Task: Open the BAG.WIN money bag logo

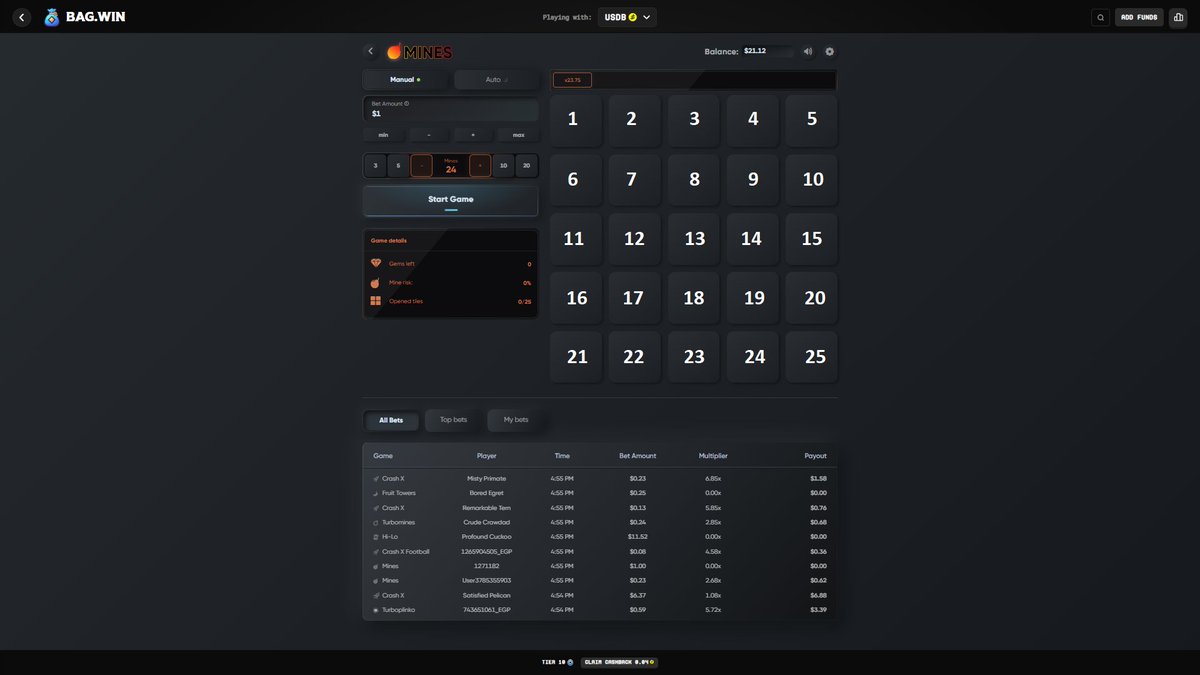Action: pos(52,17)
